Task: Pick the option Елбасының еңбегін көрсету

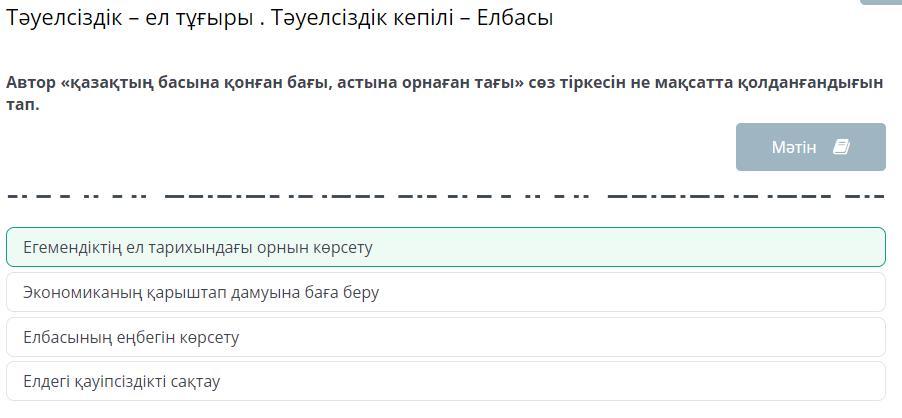Action: pyautogui.click(x=446, y=337)
